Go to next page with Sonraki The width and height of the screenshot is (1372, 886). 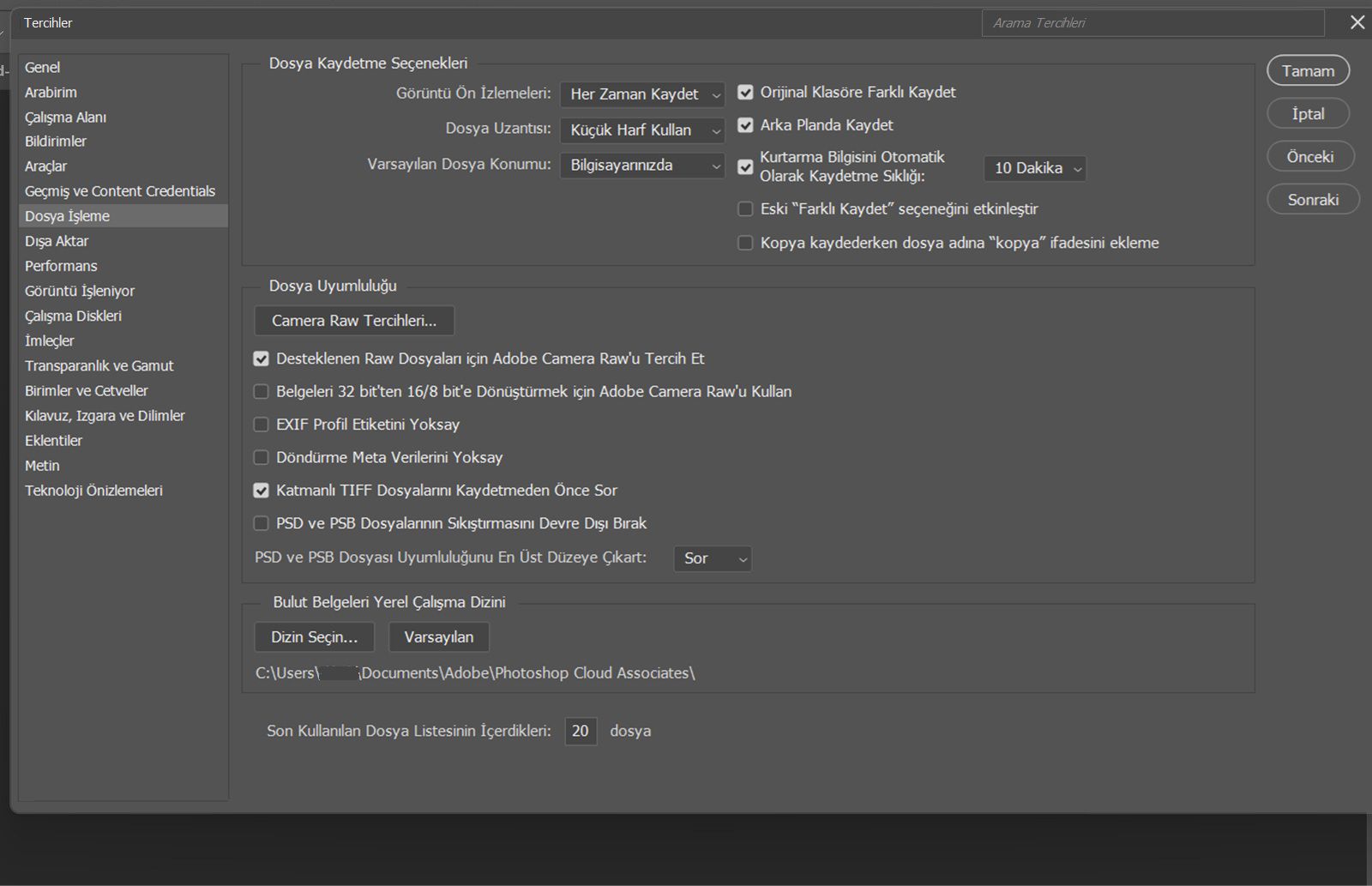[x=1313, y=200]
